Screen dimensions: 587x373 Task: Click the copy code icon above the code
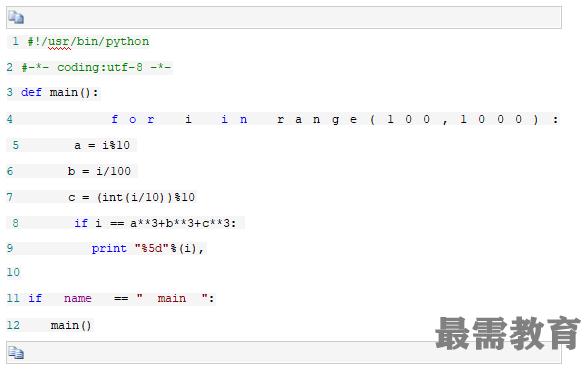(16, 17)
